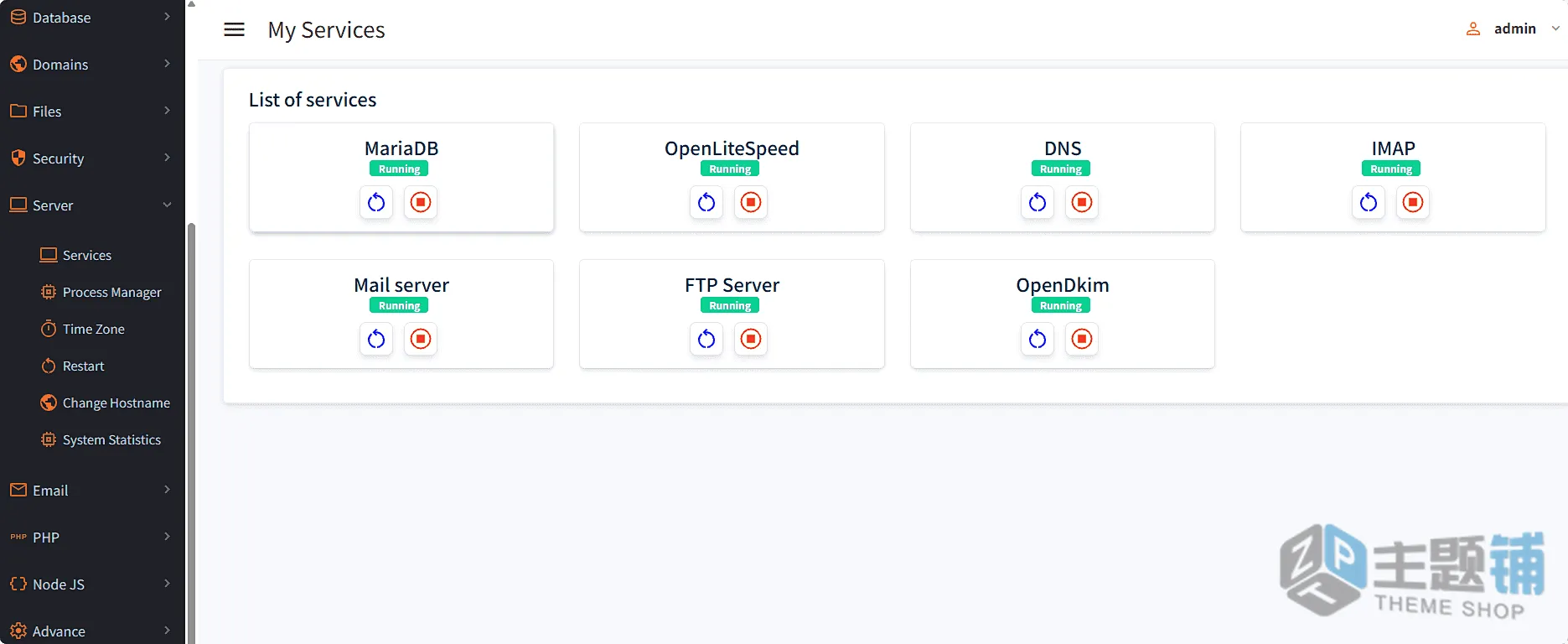Click the admin user avatar icon
Viewport: 1568px width, 644px height.
[1472, 29]
